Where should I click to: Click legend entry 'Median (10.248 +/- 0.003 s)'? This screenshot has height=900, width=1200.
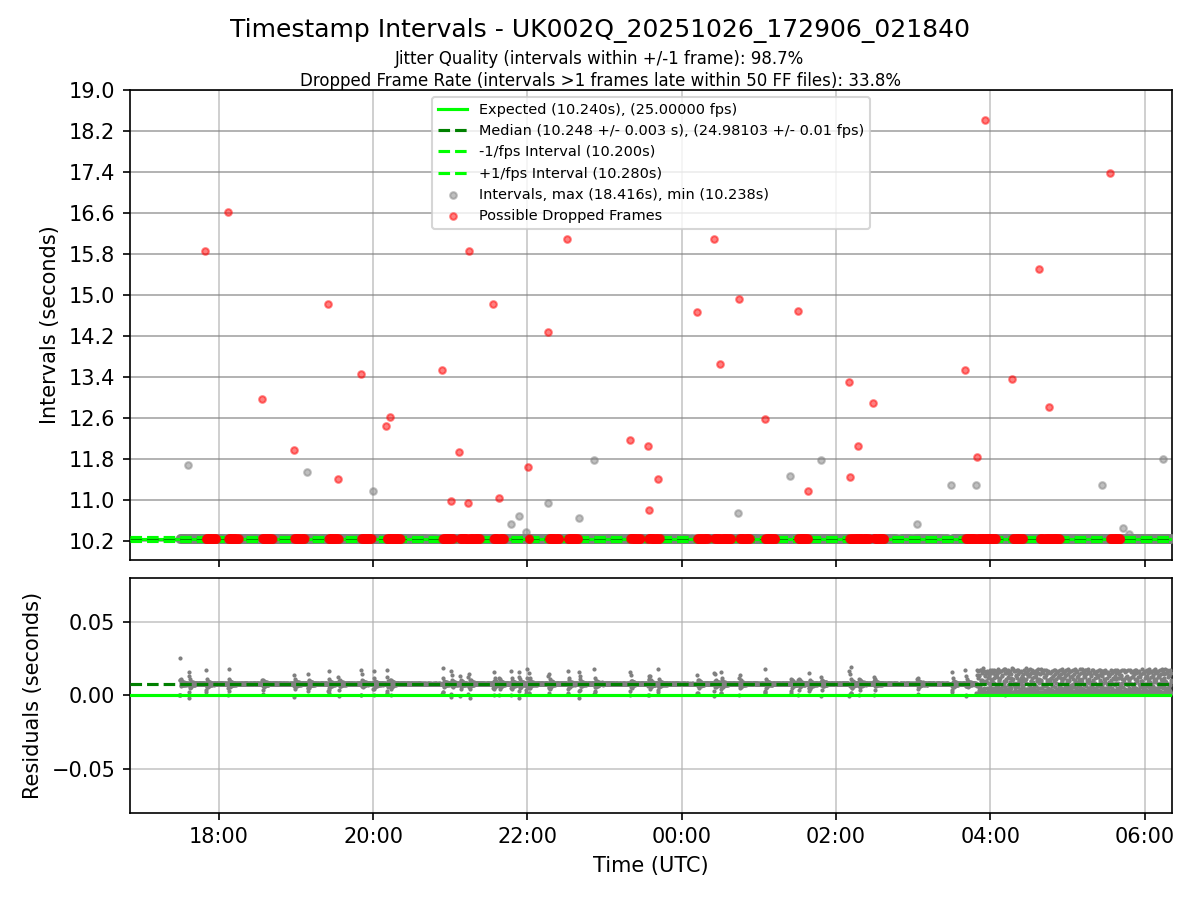[671, 130]
